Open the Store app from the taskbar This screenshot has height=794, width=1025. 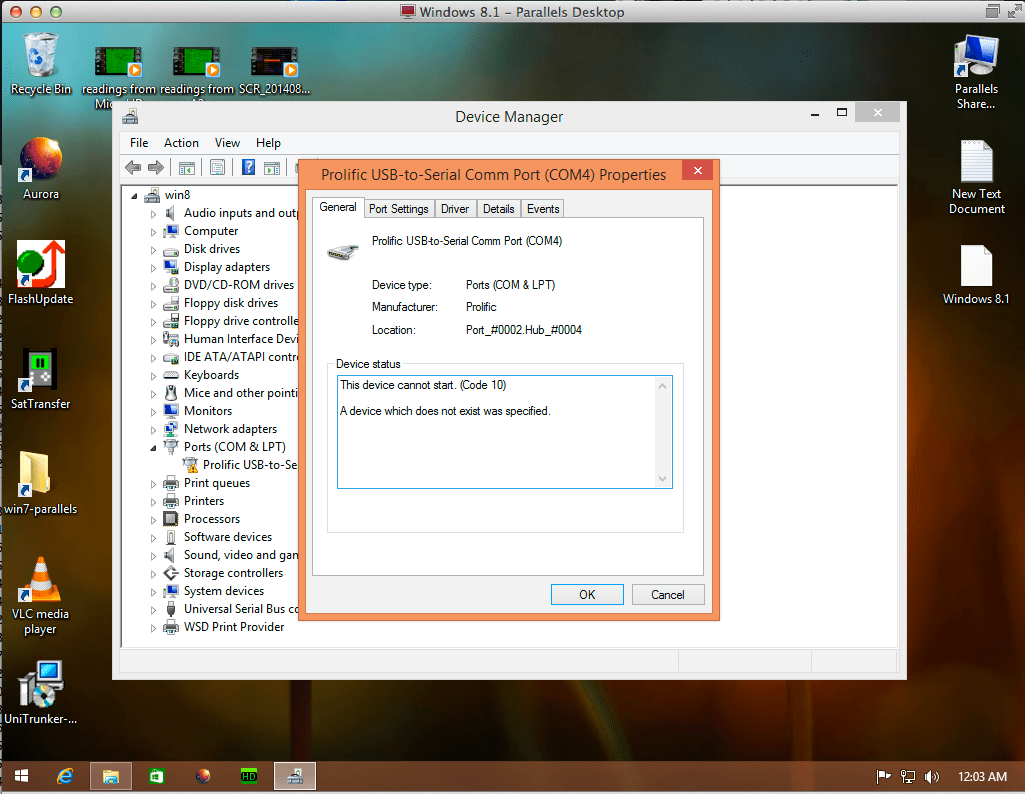[156, 776]
